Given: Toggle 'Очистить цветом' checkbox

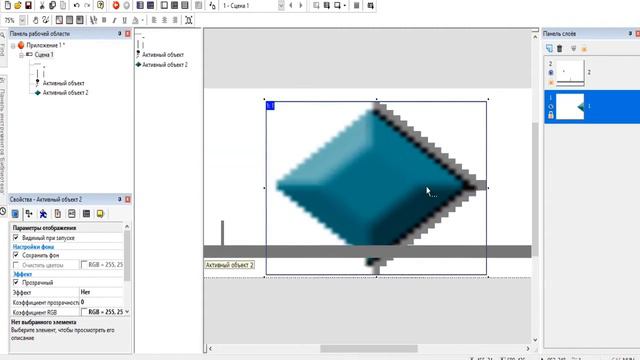Looking at the screenshot, I should 16,265.
